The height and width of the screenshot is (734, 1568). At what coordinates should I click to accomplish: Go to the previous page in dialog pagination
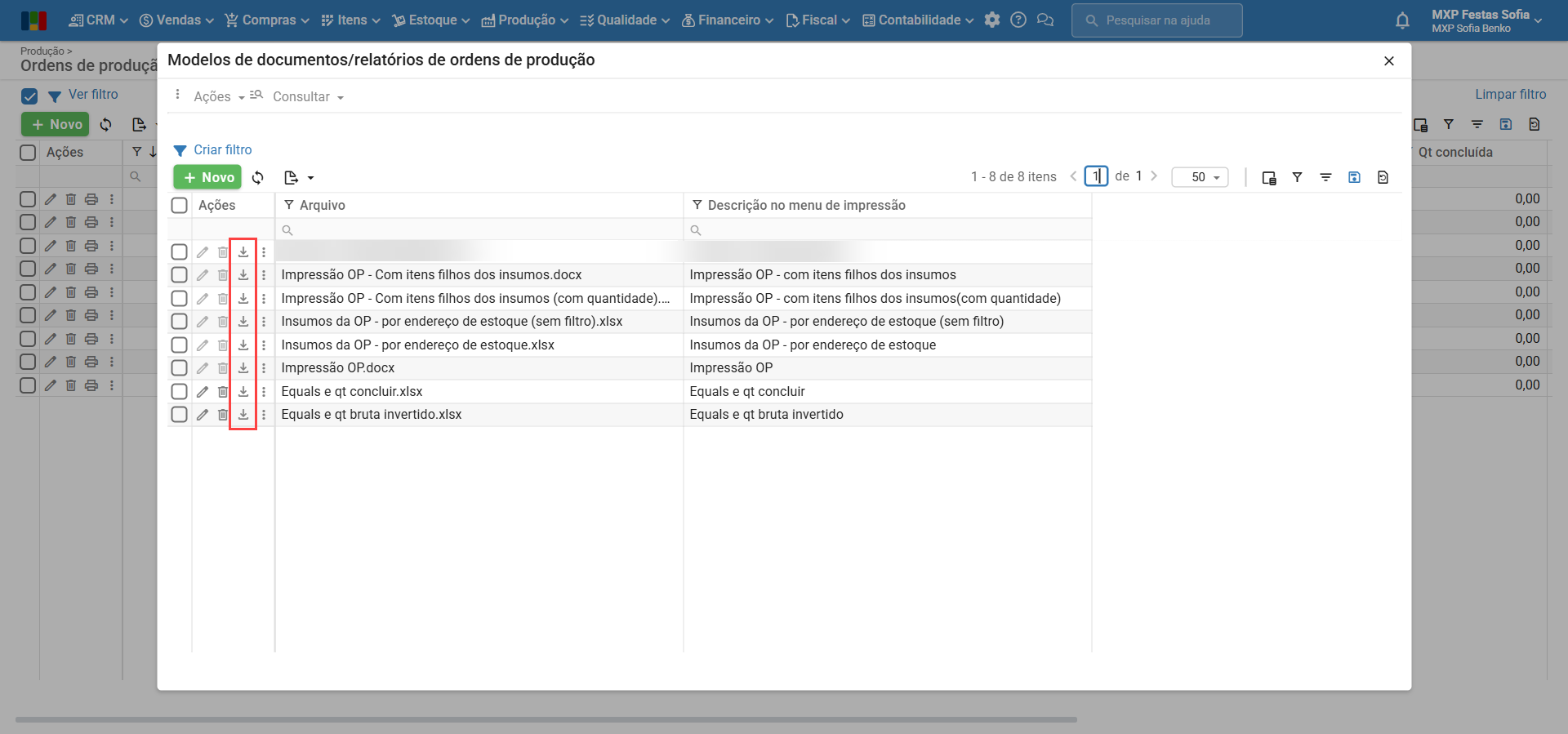(x=1073, y=176)
